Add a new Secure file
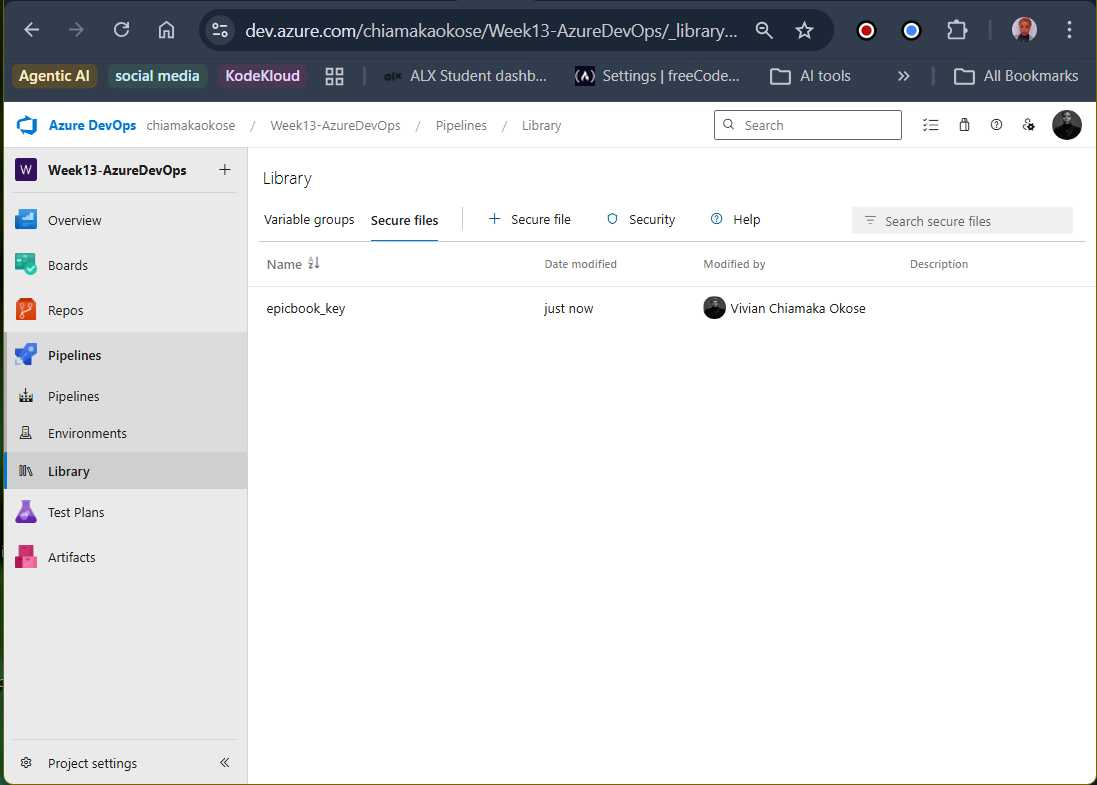The height and width of the screenshot is (785, 1097). coord(530,219)
